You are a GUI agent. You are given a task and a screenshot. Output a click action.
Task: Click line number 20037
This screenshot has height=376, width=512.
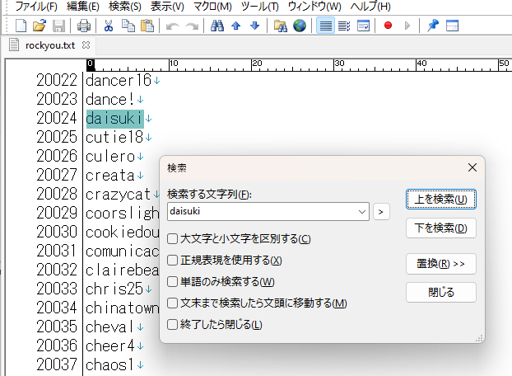57,365
